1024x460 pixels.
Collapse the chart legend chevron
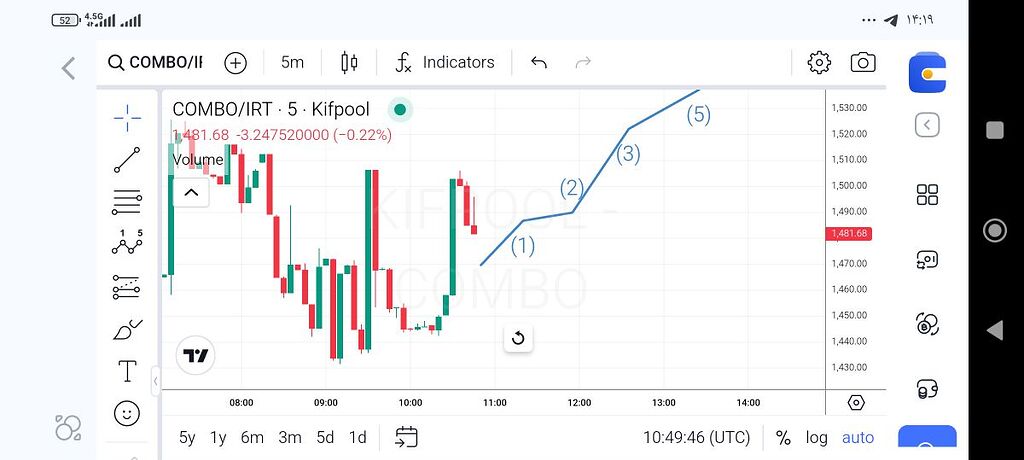click(x=191, y=193)
